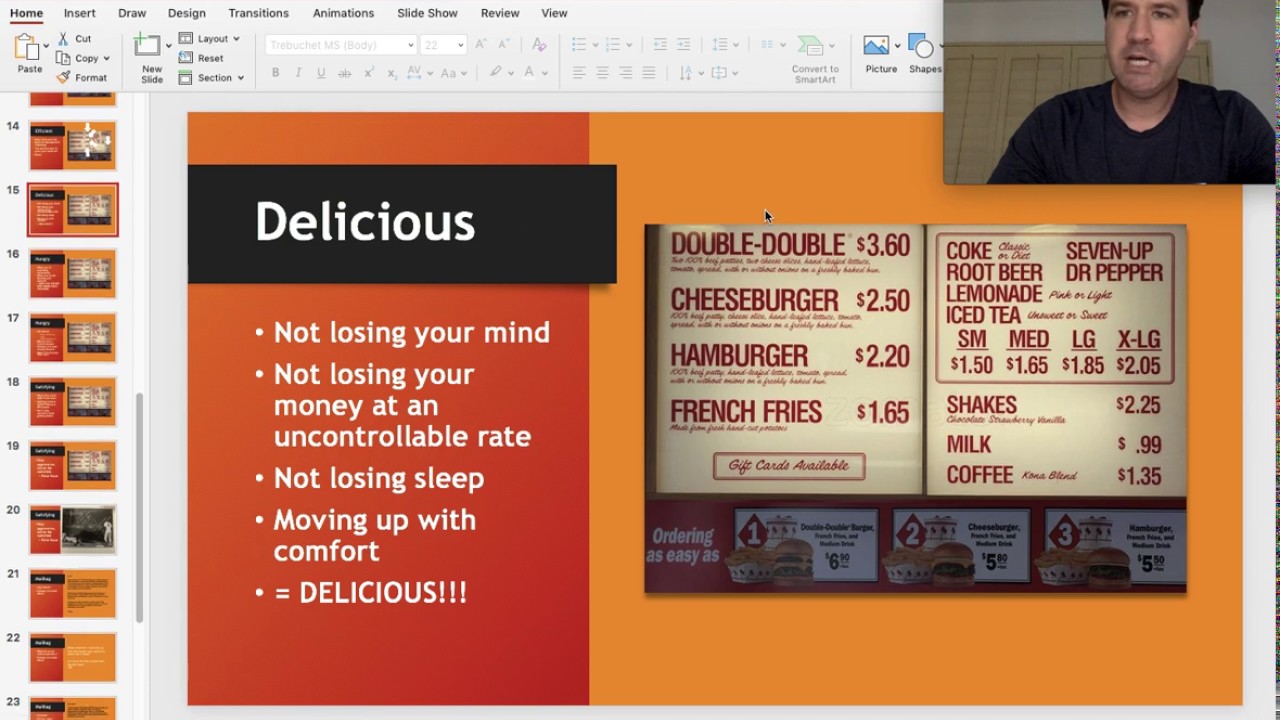1280x720 pixels.
Task: Align text left
Action: [x=579, y=73]
